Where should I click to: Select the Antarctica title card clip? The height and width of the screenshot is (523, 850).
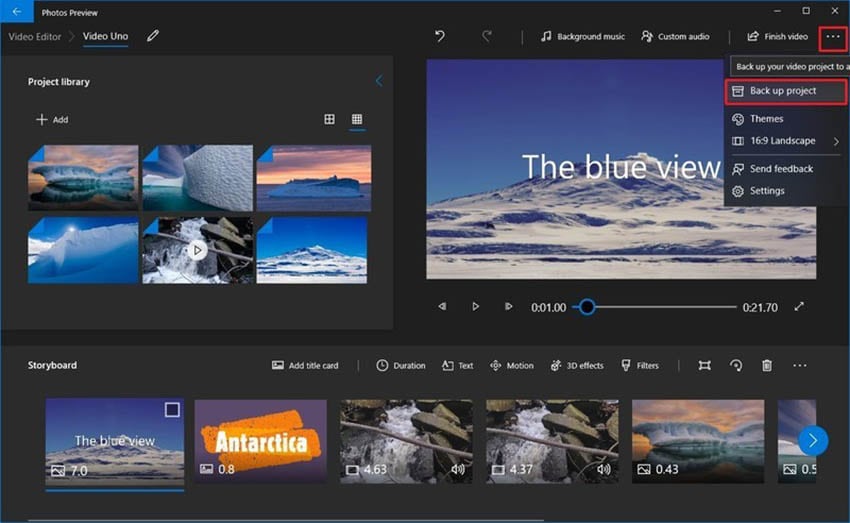(x=261, y=441)
